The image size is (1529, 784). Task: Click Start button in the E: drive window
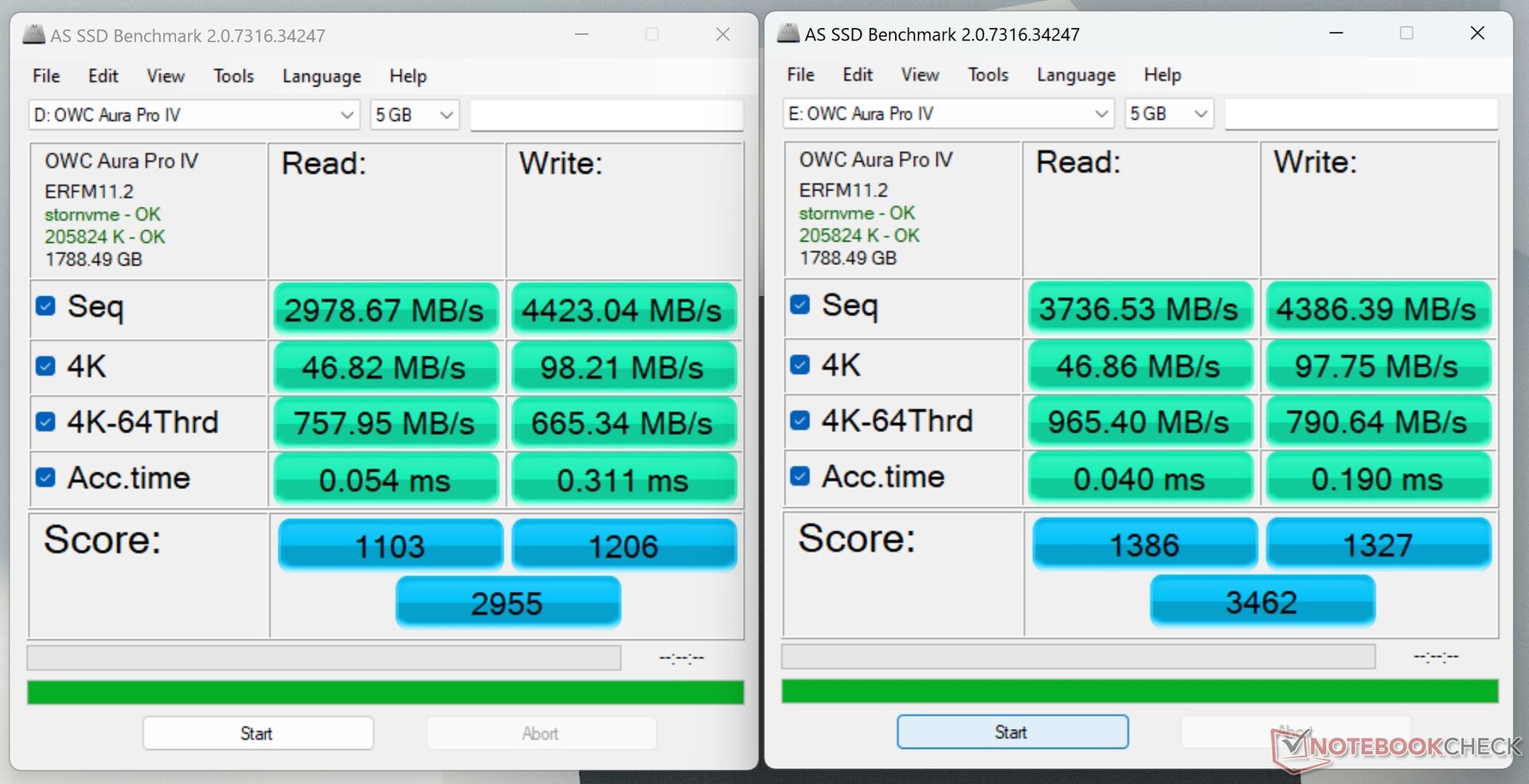1012,731
